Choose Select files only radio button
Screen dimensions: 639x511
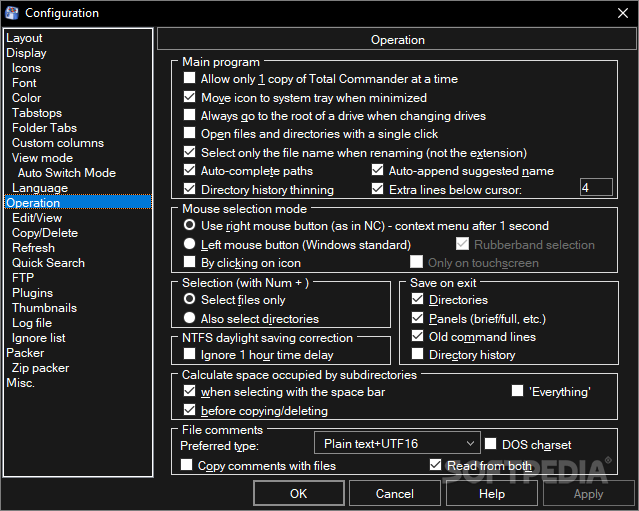tap(189, 299)
